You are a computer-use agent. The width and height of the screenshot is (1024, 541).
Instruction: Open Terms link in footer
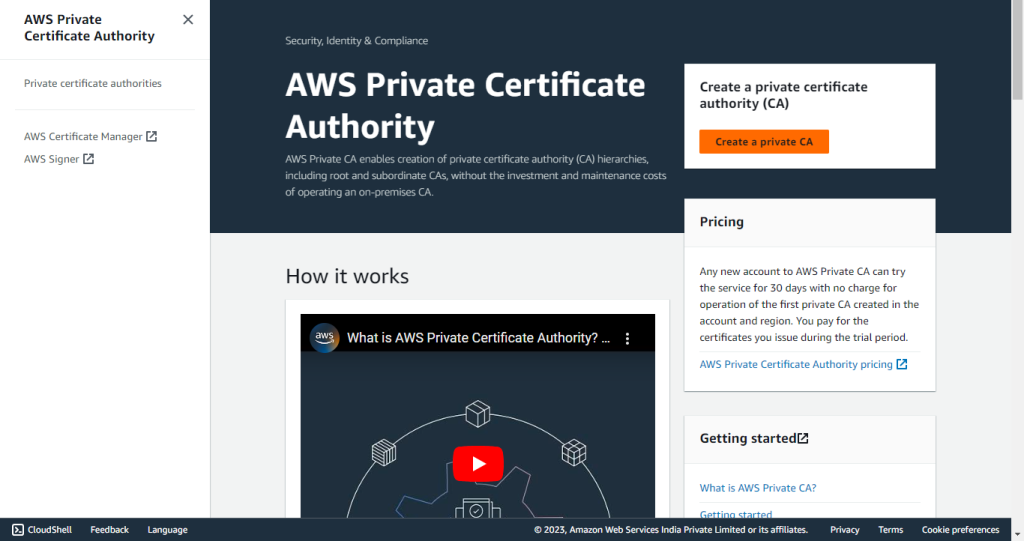(x=890, y=530)
